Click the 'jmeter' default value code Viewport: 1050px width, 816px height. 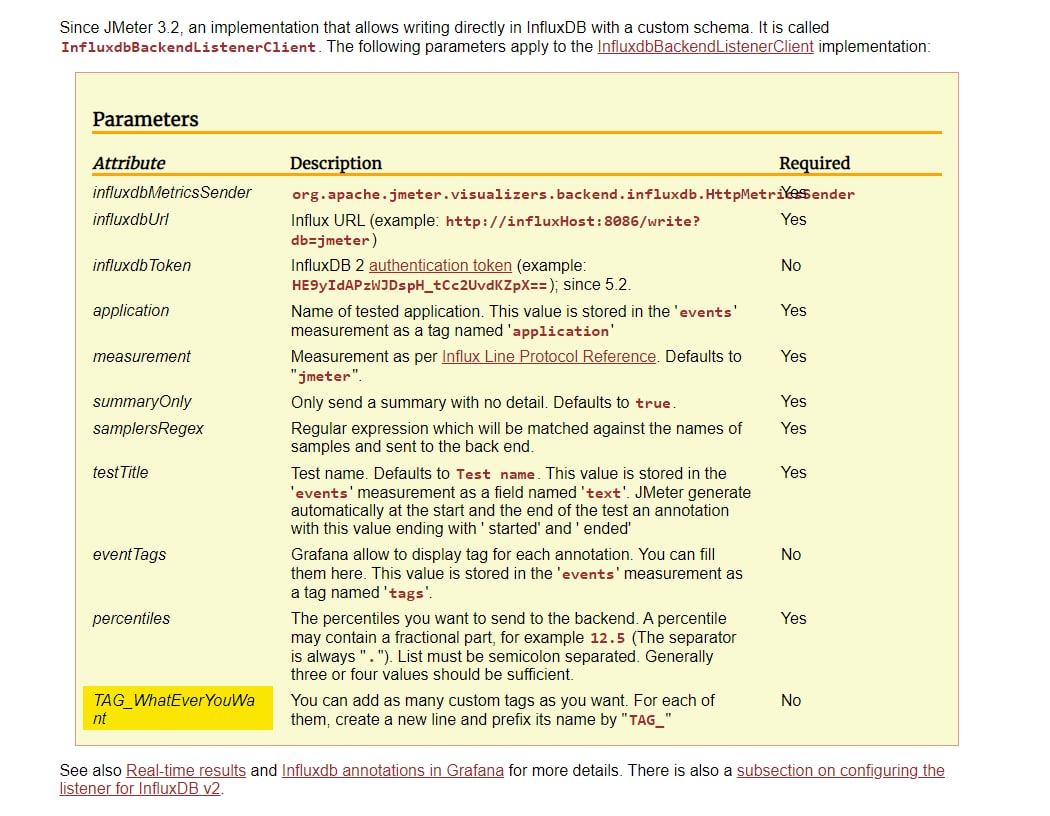[324, 377]
